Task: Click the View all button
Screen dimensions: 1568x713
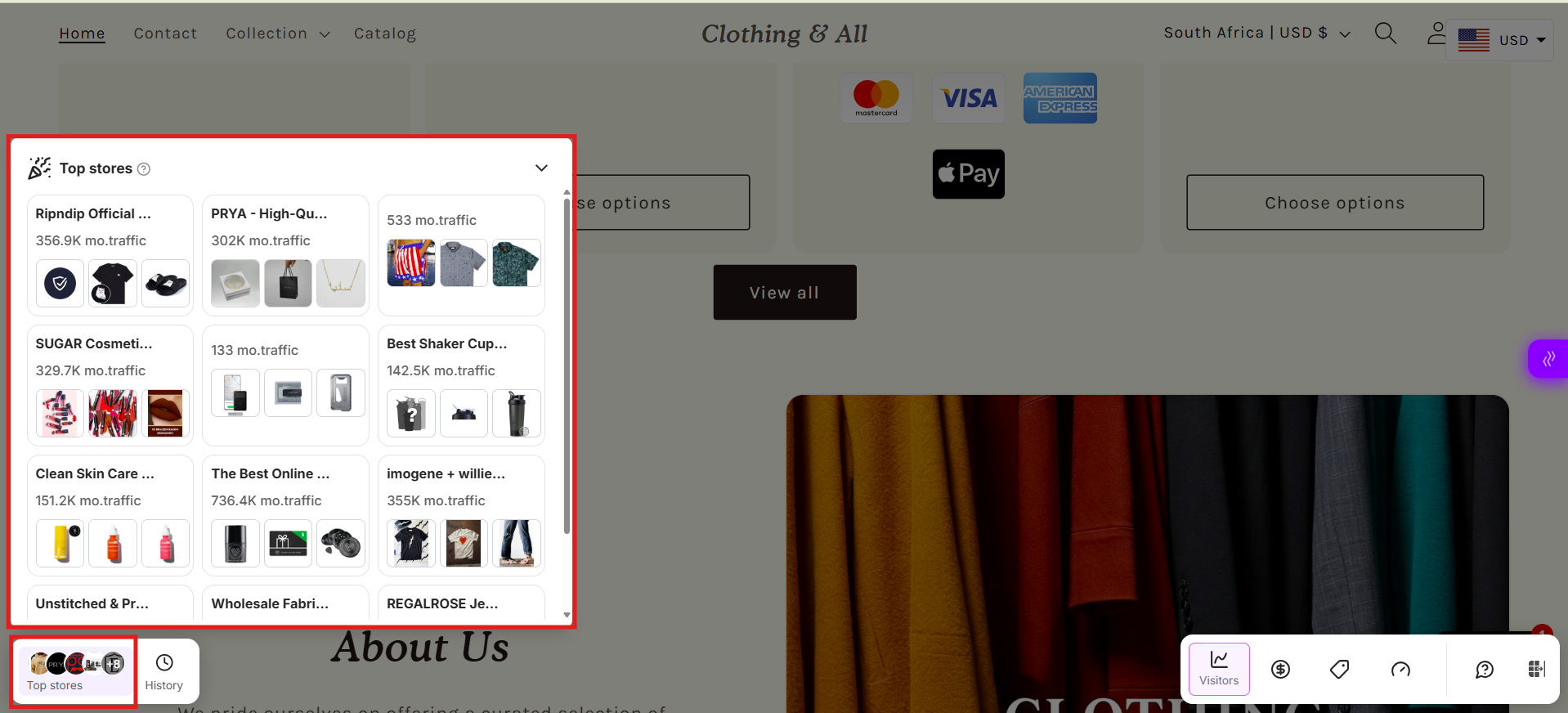Action: tap(785, 292)
